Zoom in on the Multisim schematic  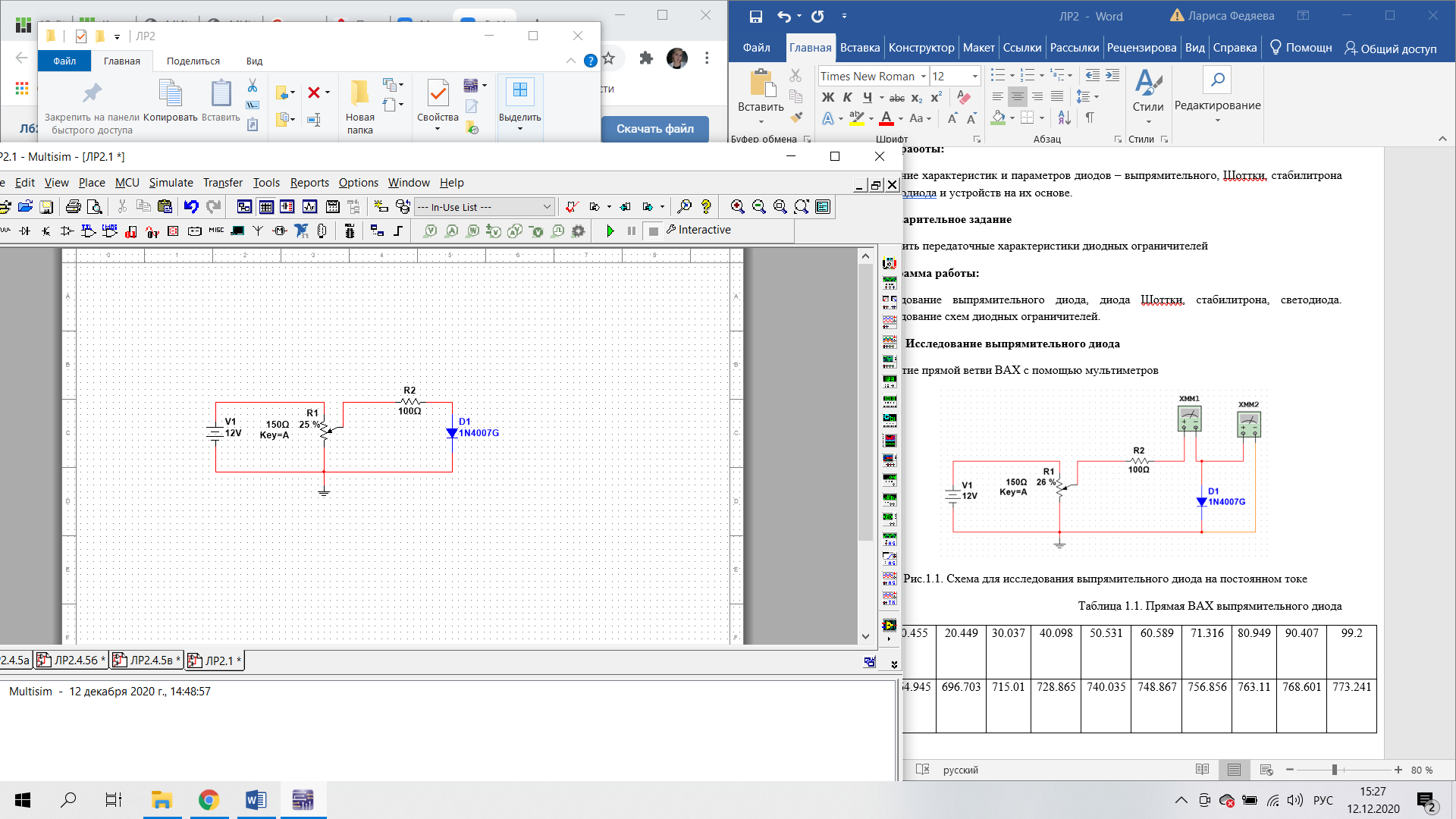(x=737, y=206)
